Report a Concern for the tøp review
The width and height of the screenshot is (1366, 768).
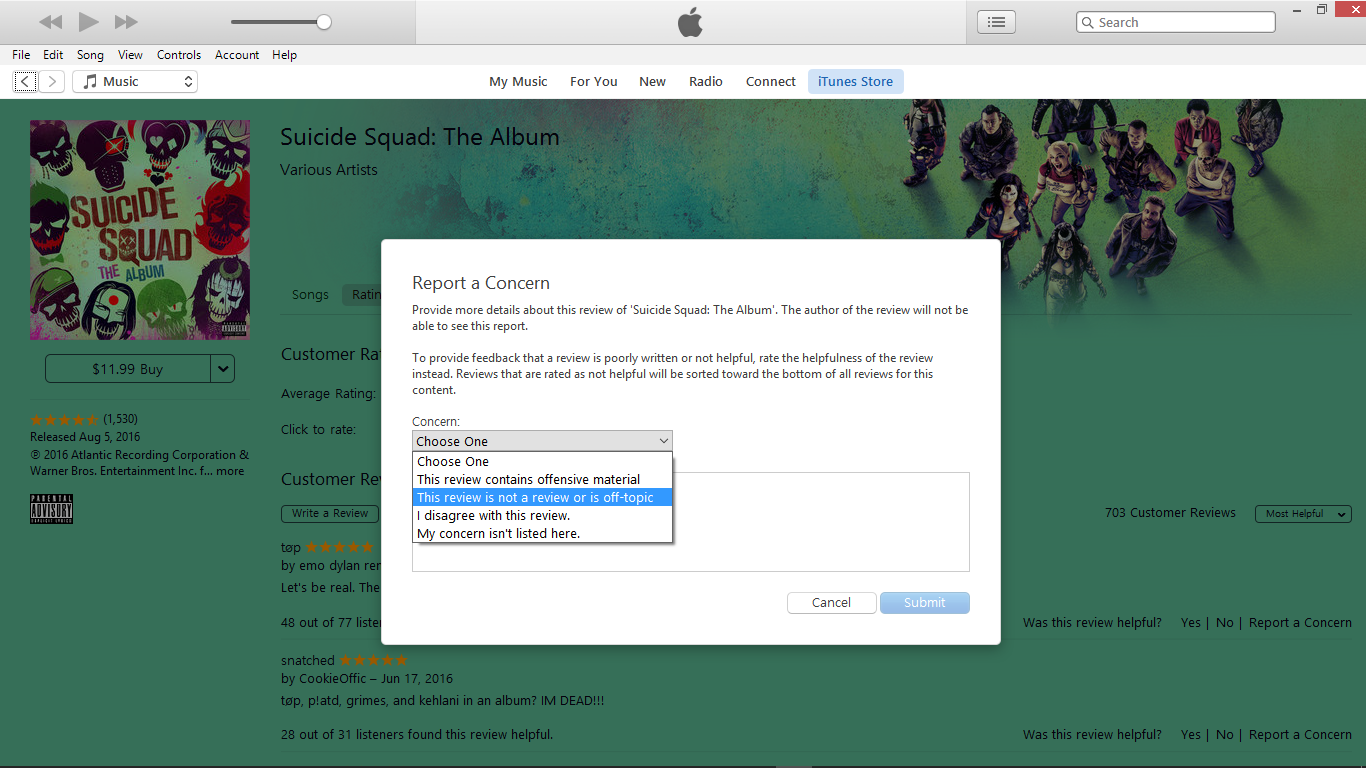[1300, 622]
